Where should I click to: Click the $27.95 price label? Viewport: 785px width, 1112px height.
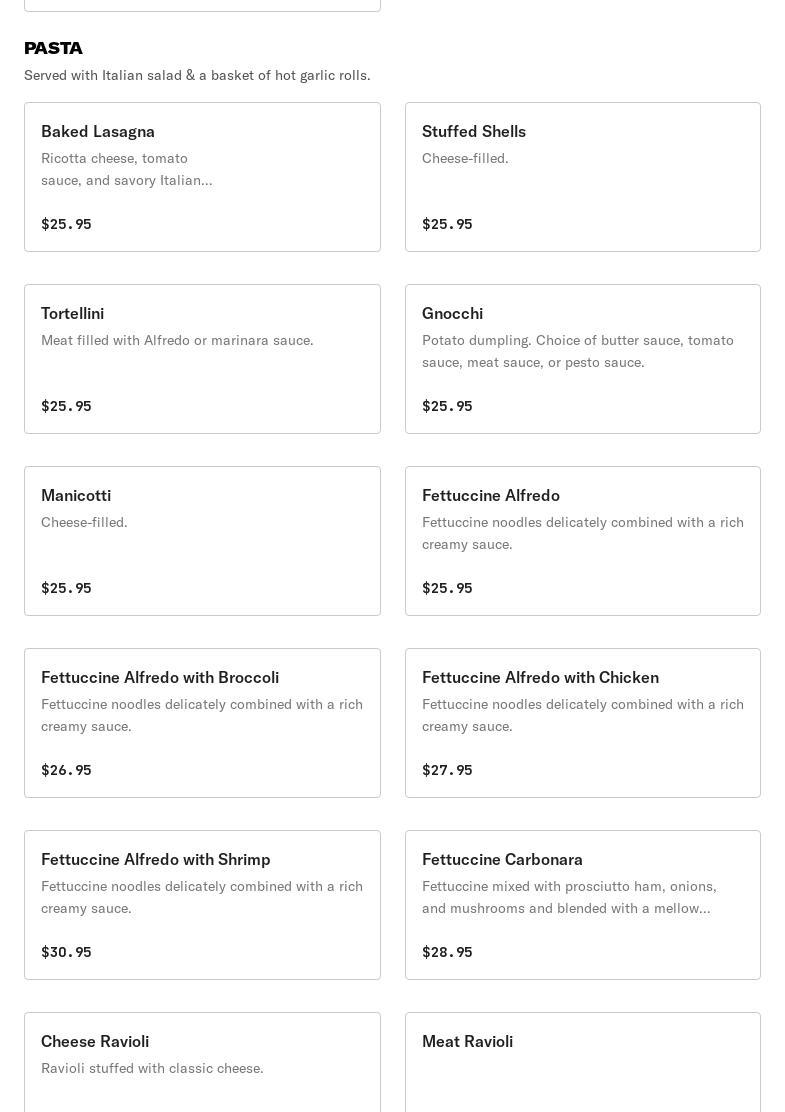pos(447,770)
